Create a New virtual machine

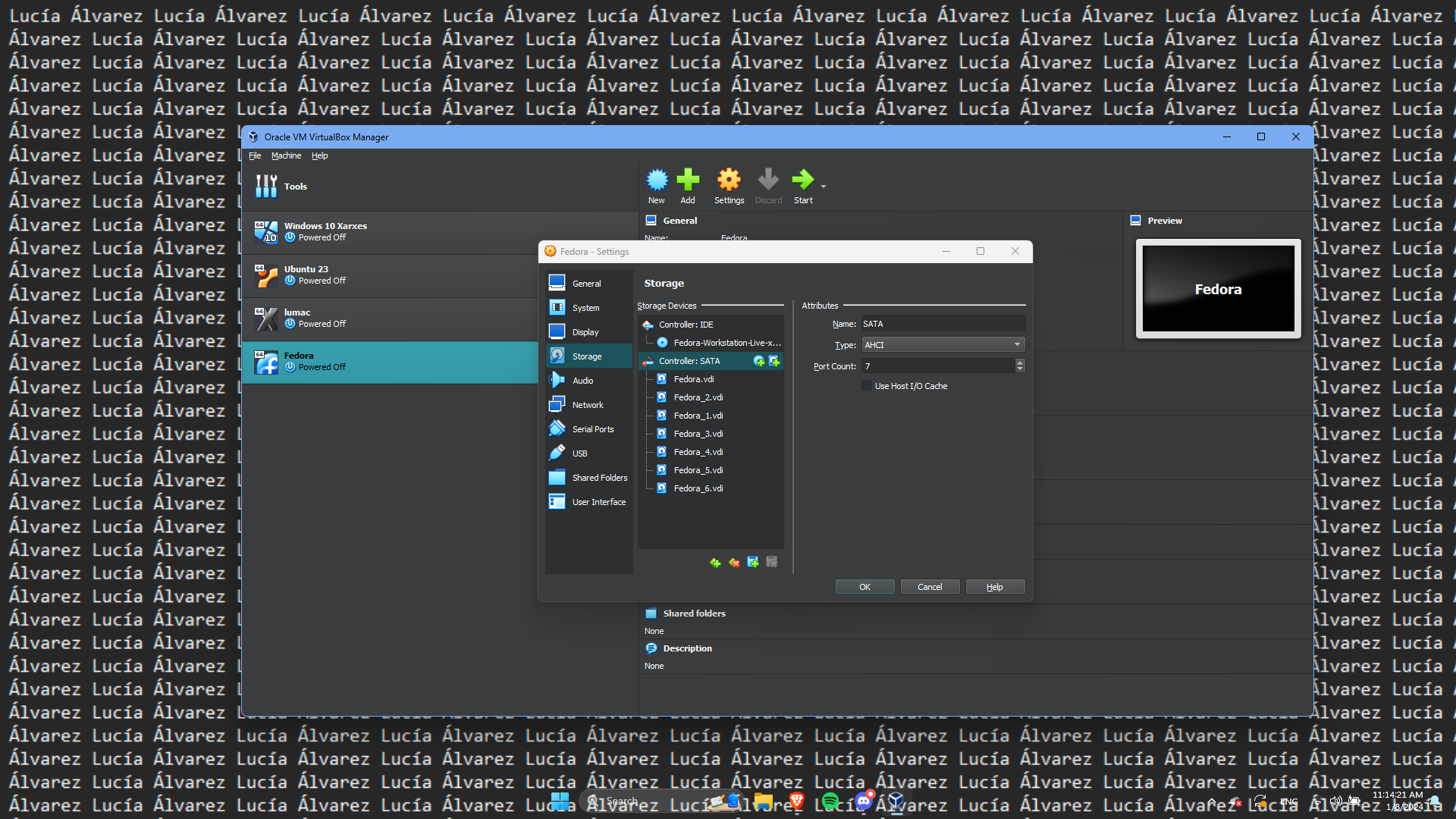(x=656, y=185)
